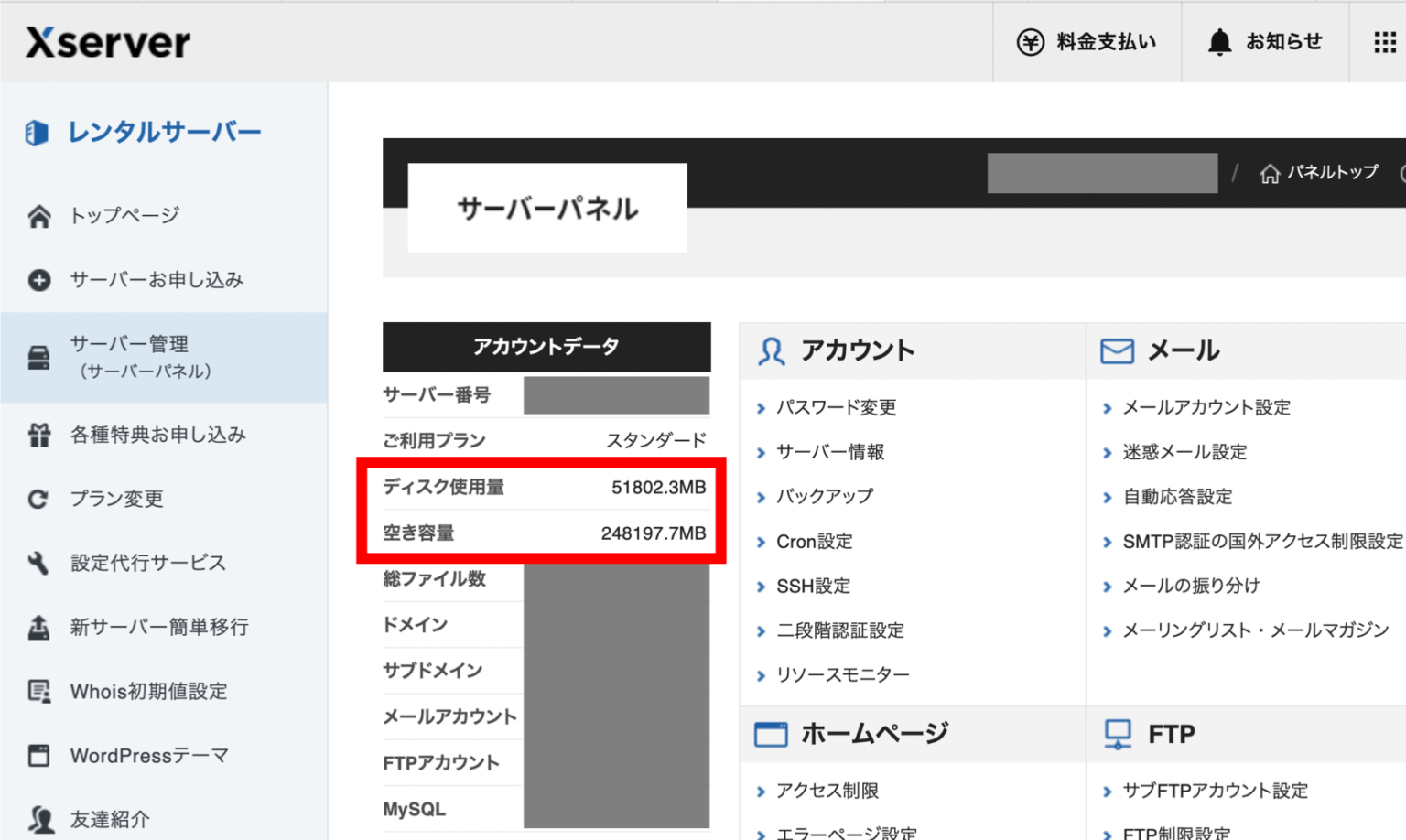Screen dimensions: 1406x840
Task: Click the plus icon beside サーバーお申し込み
Action: coord(38,280)
